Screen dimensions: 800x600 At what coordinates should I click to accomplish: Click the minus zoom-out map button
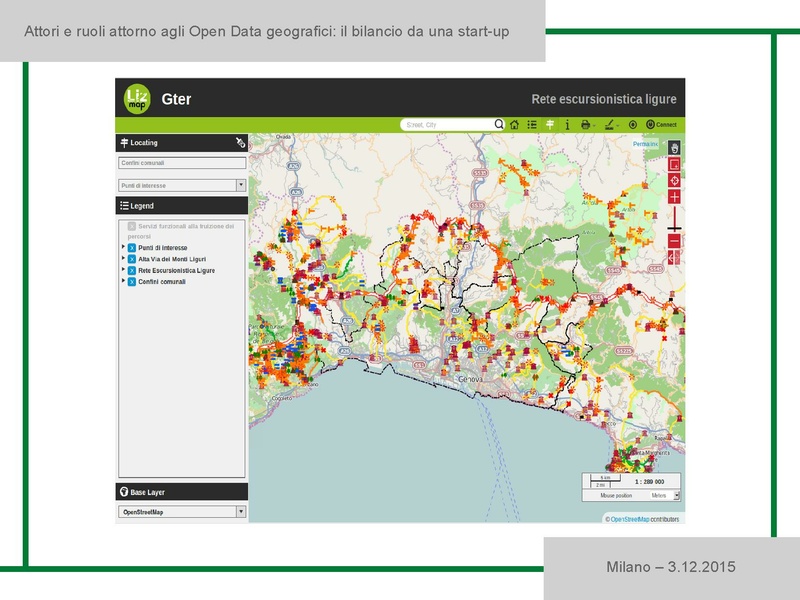(x=674, y=241)
